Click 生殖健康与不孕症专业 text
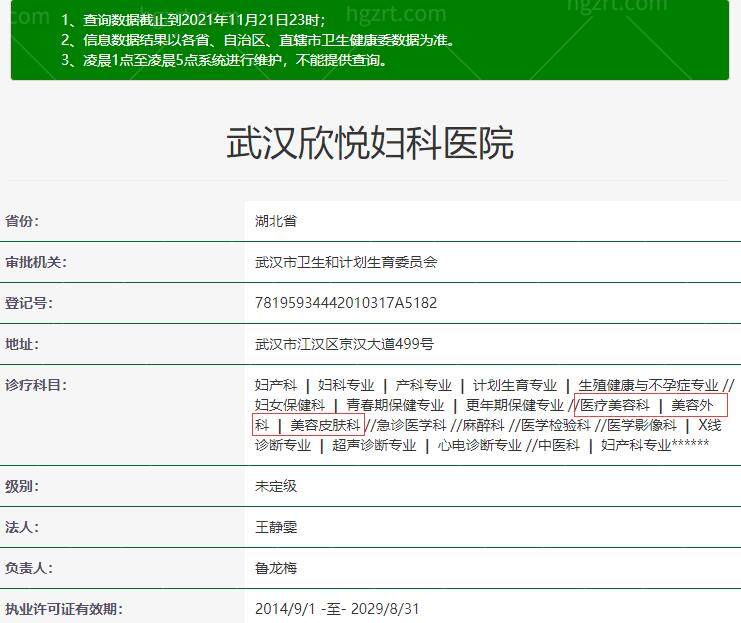741x623 pixels. (648, 385)
